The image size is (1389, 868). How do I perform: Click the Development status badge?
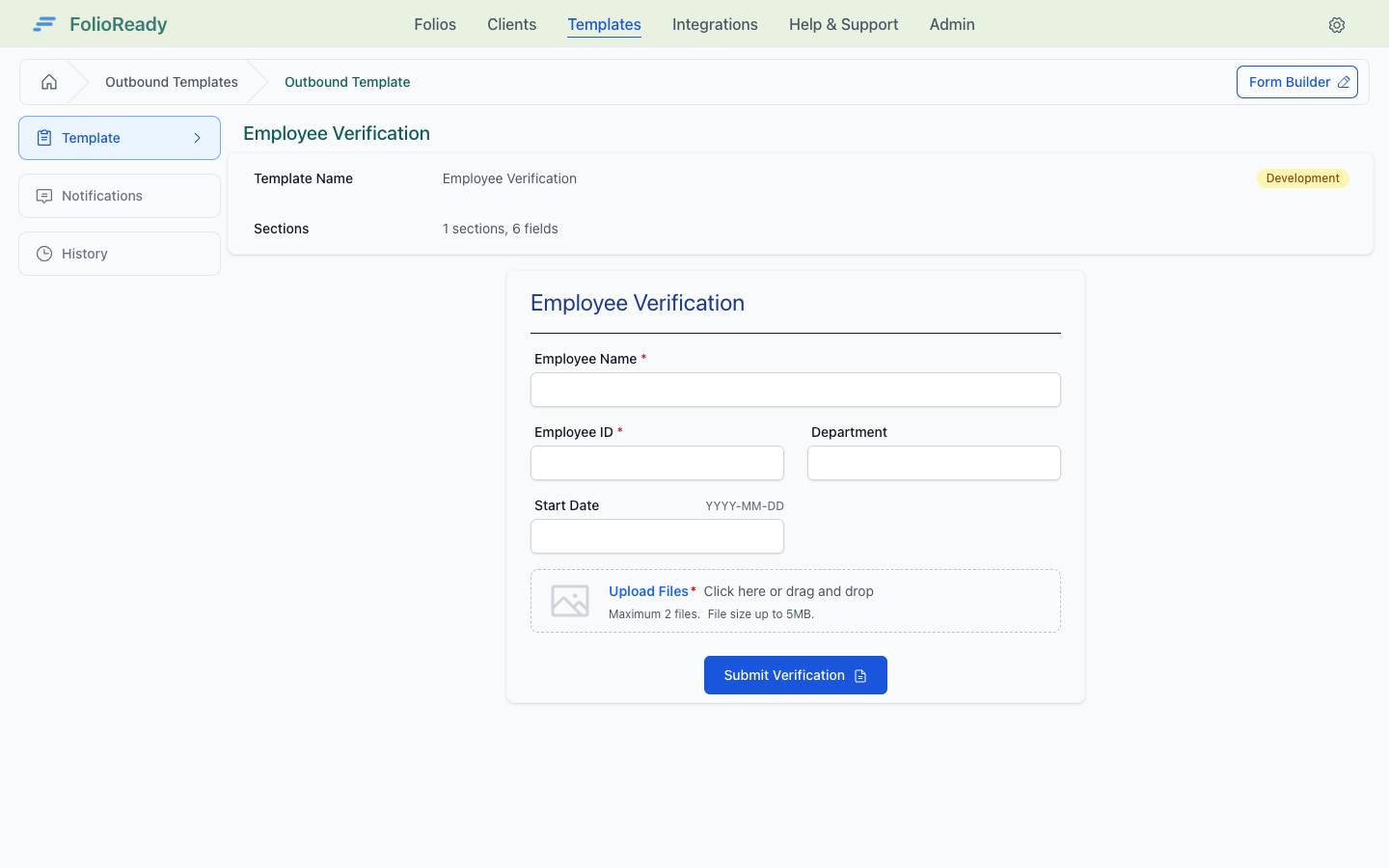tap(1302, 178)
